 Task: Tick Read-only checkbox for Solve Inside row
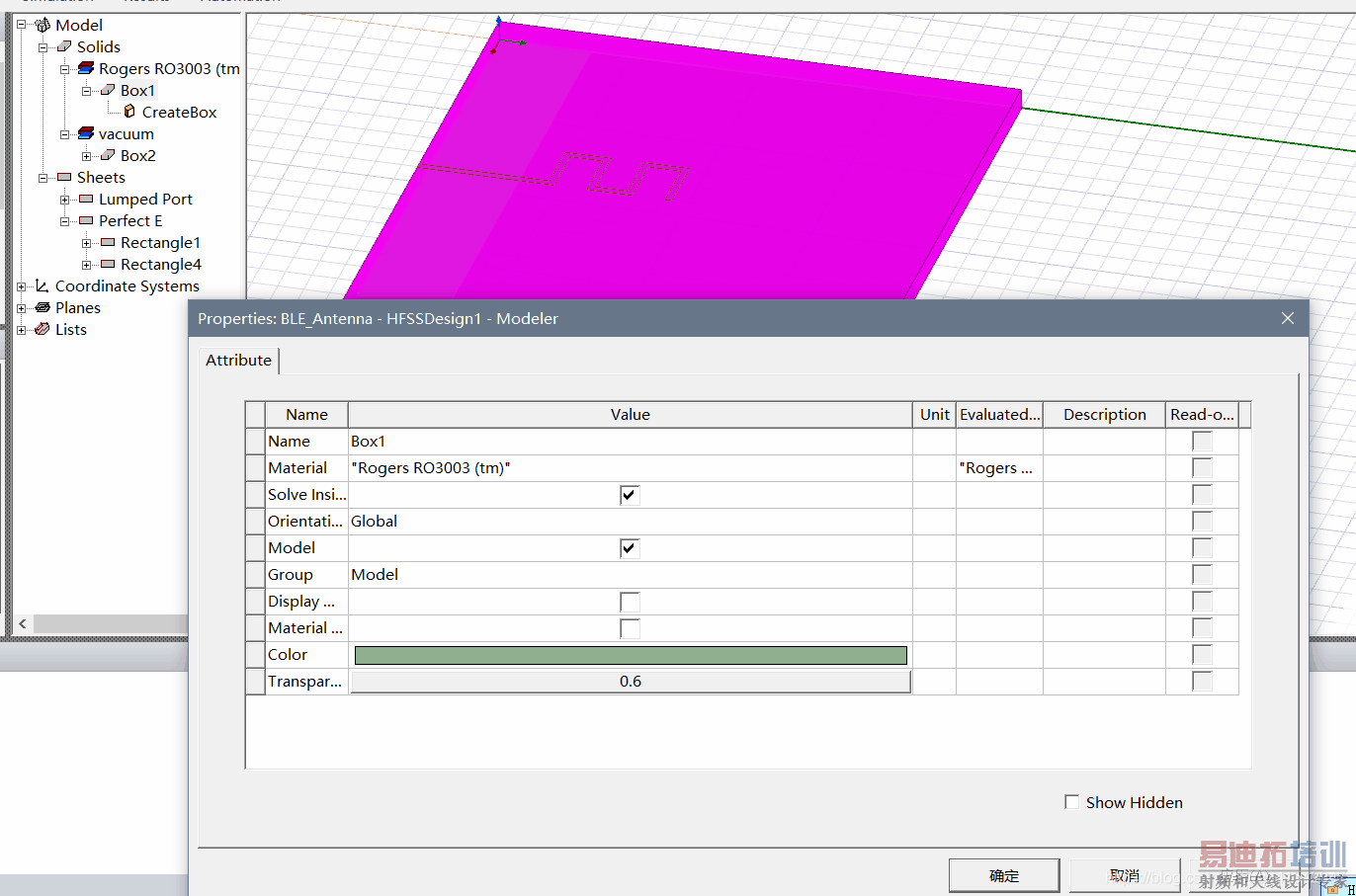click(1202, 495)
